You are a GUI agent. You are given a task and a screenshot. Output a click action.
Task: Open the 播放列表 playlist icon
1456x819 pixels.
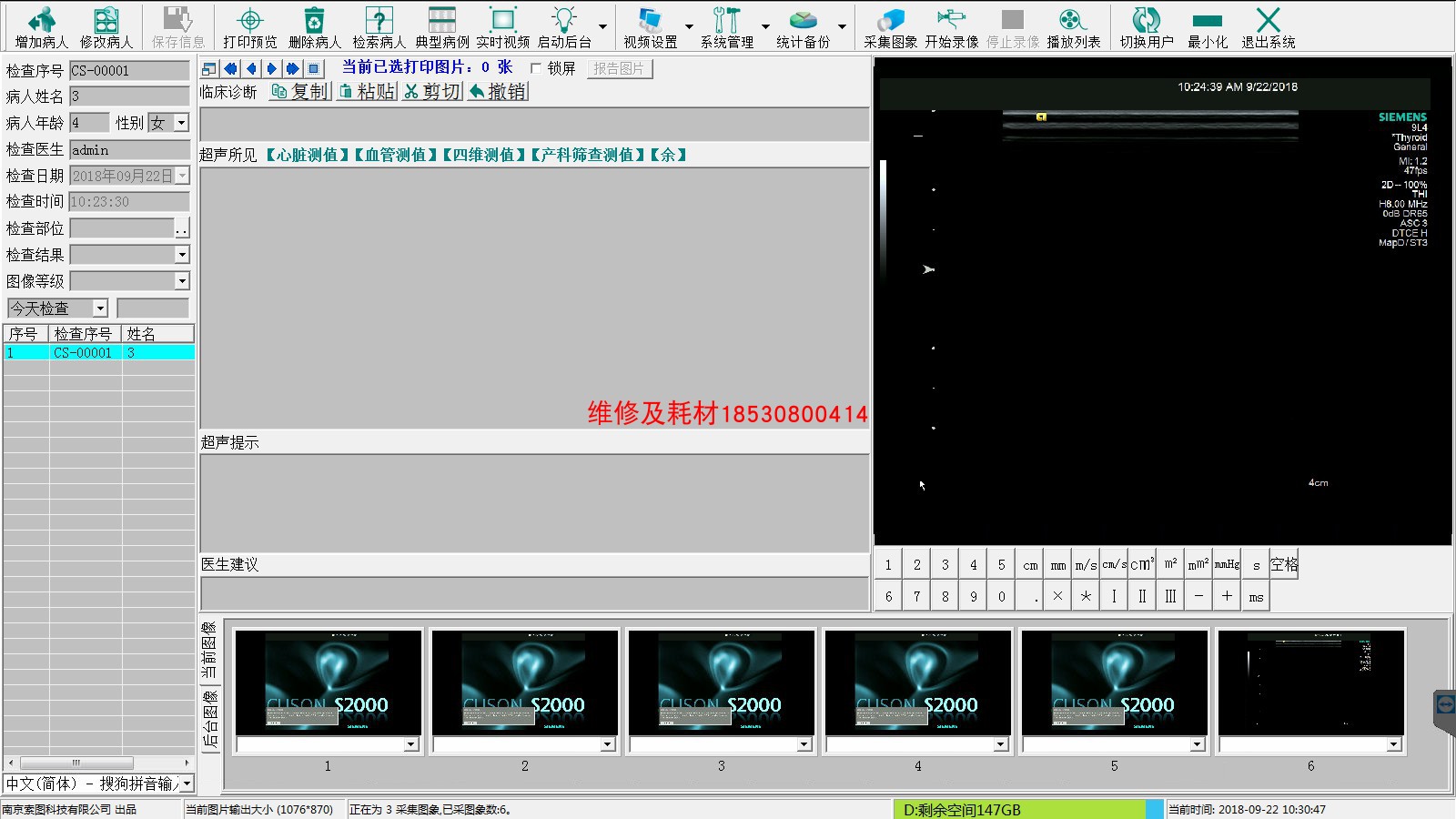click(x=1073, y=21)
